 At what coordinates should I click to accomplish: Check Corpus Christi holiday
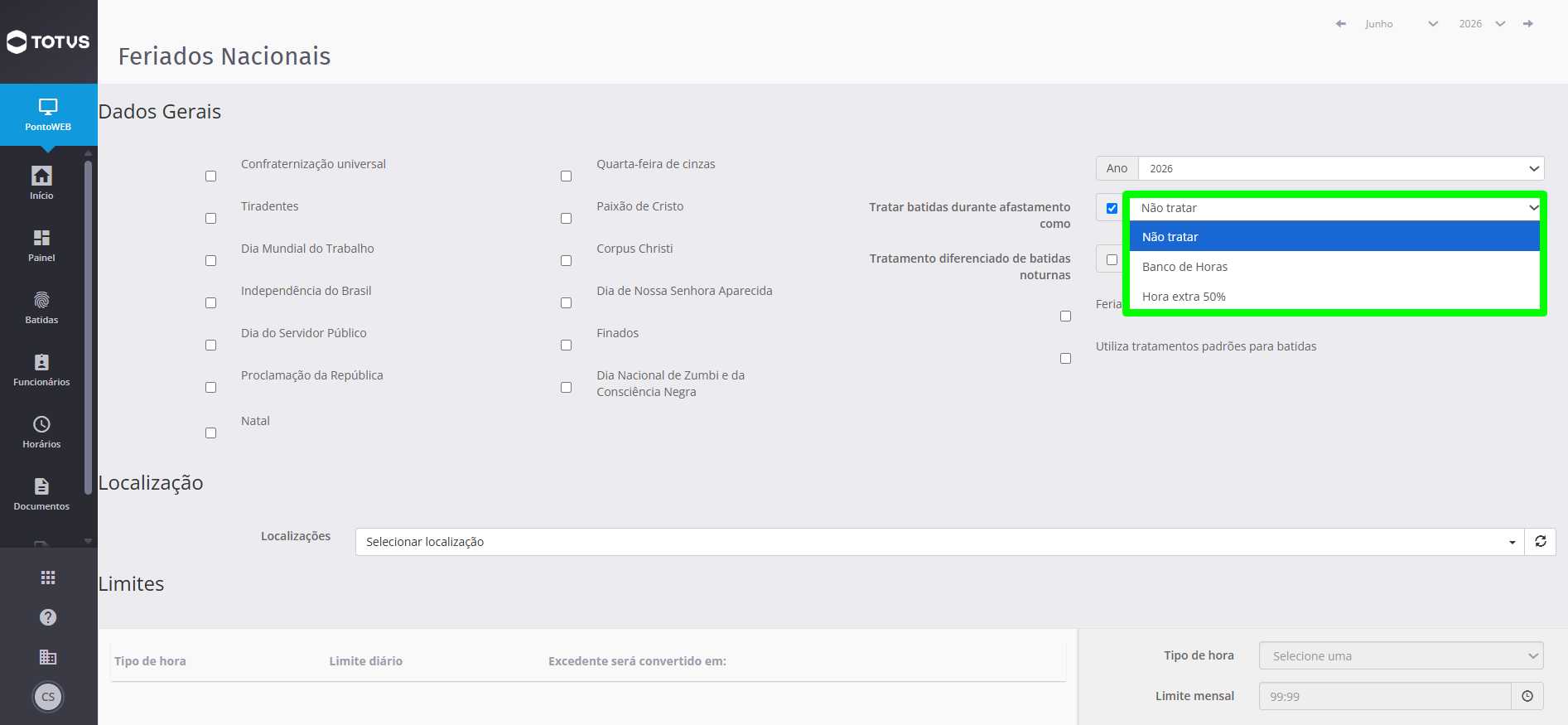point(566,261)
